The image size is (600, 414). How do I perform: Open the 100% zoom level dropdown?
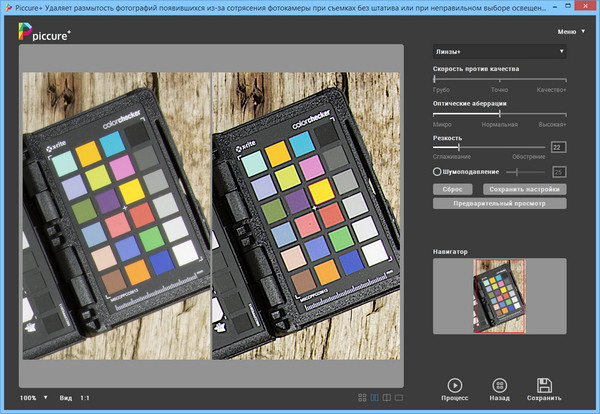pyautogui.click(x=34, y=398)
